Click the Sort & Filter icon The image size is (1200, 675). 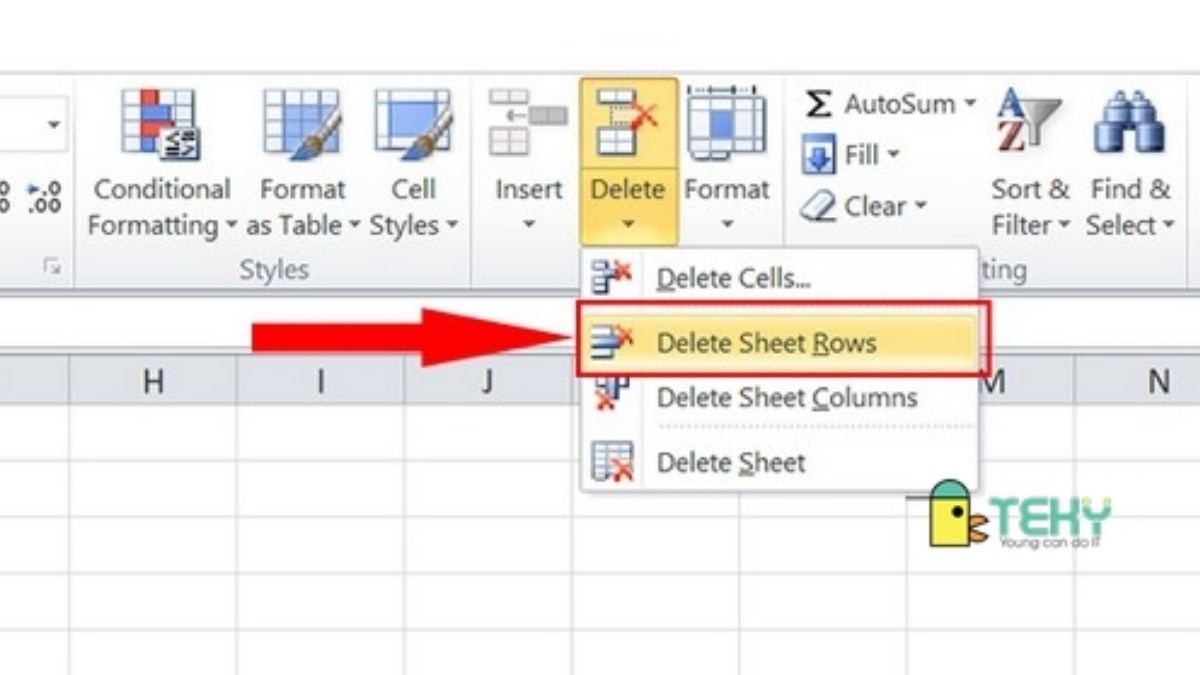tap(1029, 125)
